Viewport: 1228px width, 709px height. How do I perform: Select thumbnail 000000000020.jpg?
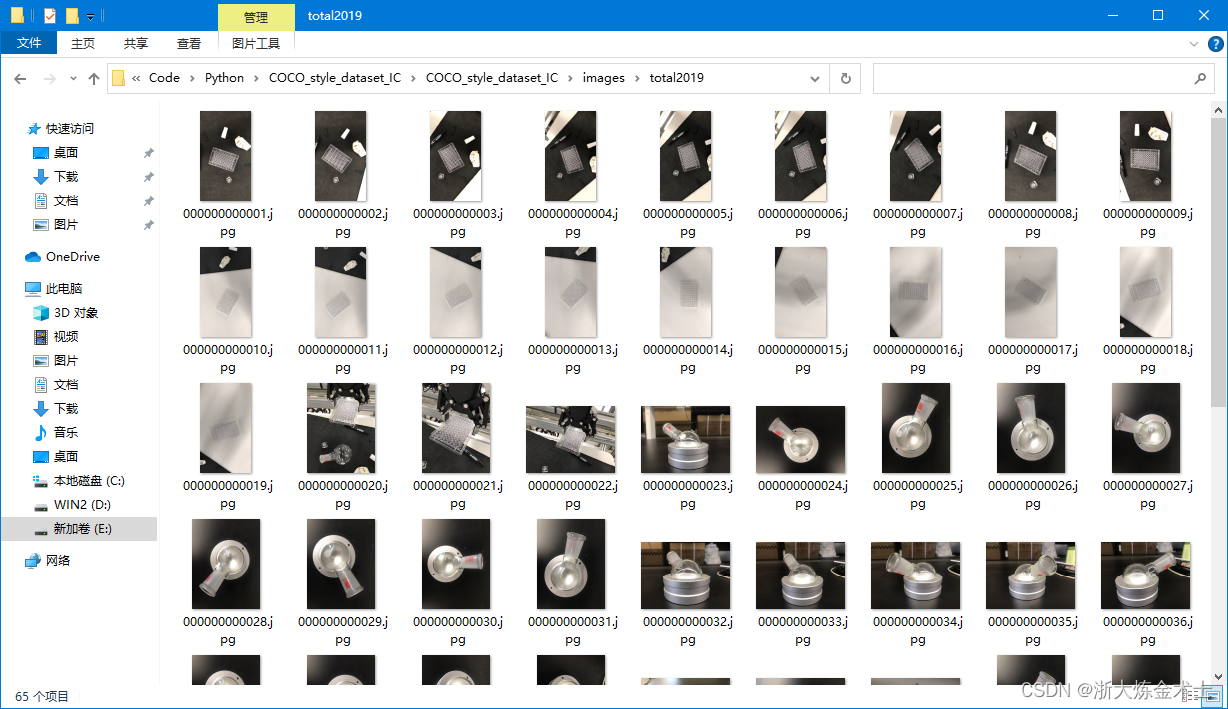pyautogui.click(x=341, y=428)
